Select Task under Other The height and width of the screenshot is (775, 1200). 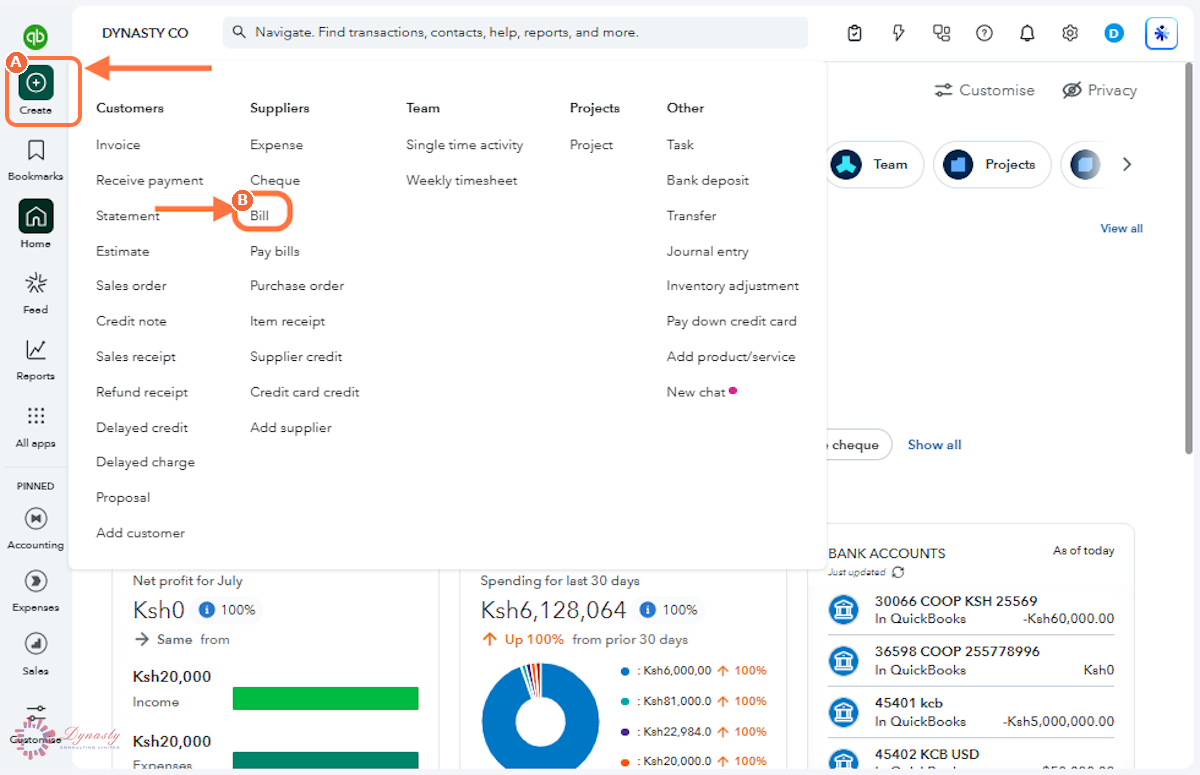point(680,145)
